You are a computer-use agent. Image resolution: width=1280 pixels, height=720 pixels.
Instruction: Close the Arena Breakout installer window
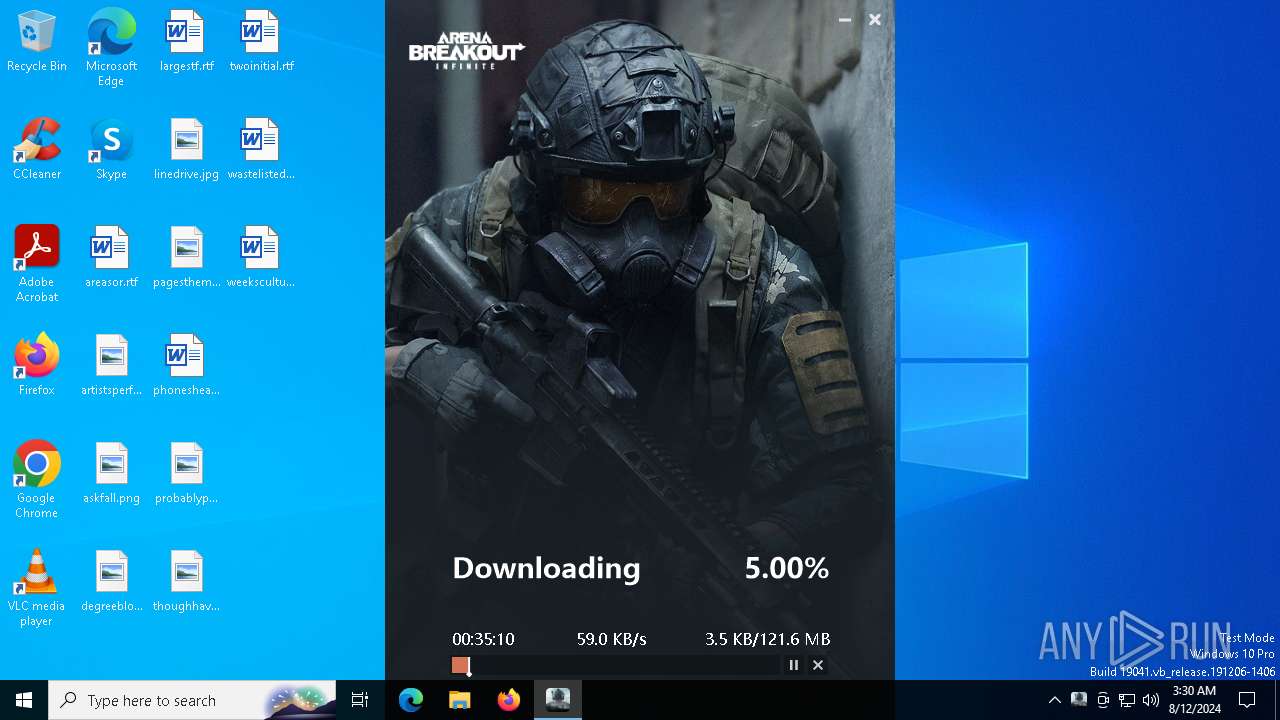(x=875, y=20)
